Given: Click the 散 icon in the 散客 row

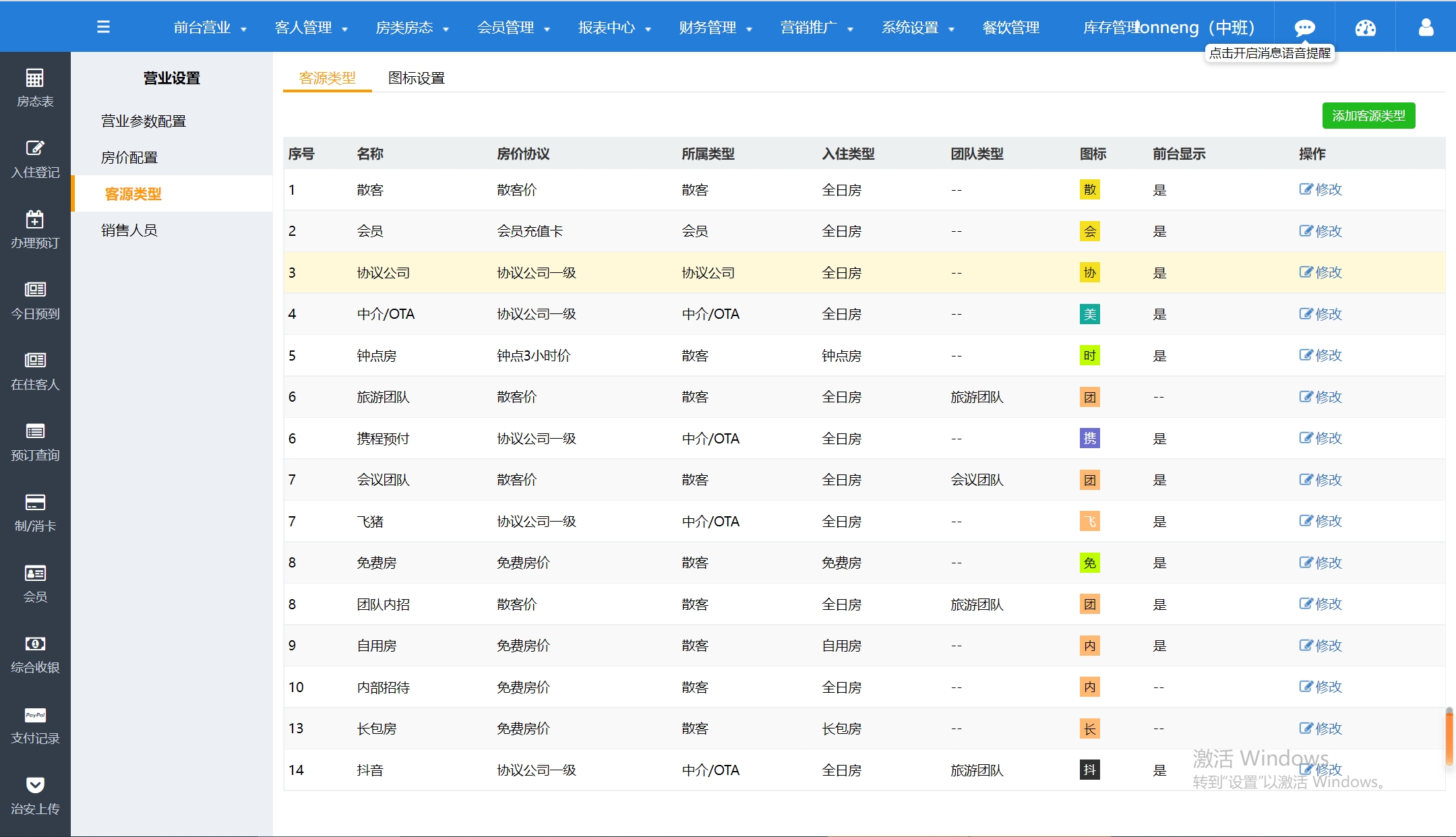Looking at the screenshot, I should [x=1089, y=189].
